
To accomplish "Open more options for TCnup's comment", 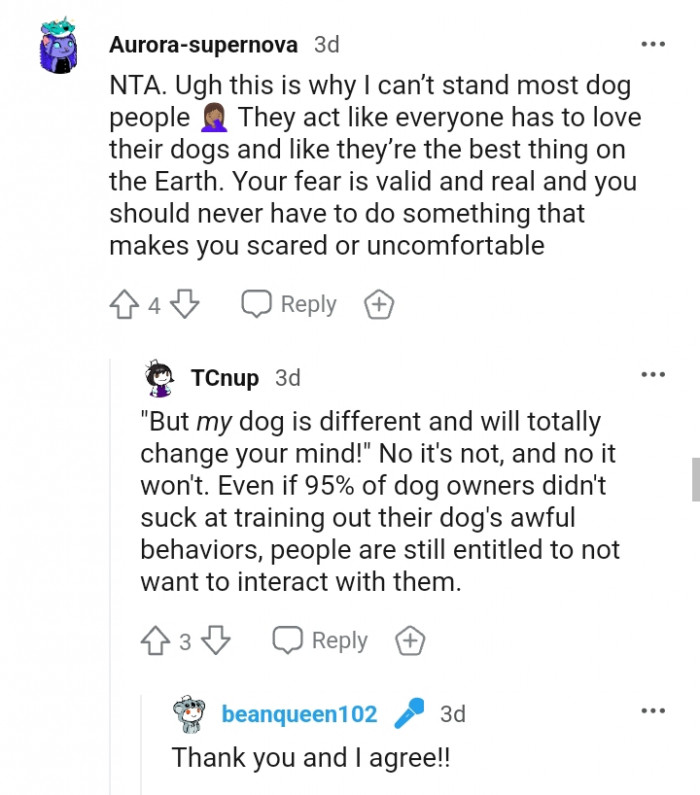I will click(x=653, y=376).
